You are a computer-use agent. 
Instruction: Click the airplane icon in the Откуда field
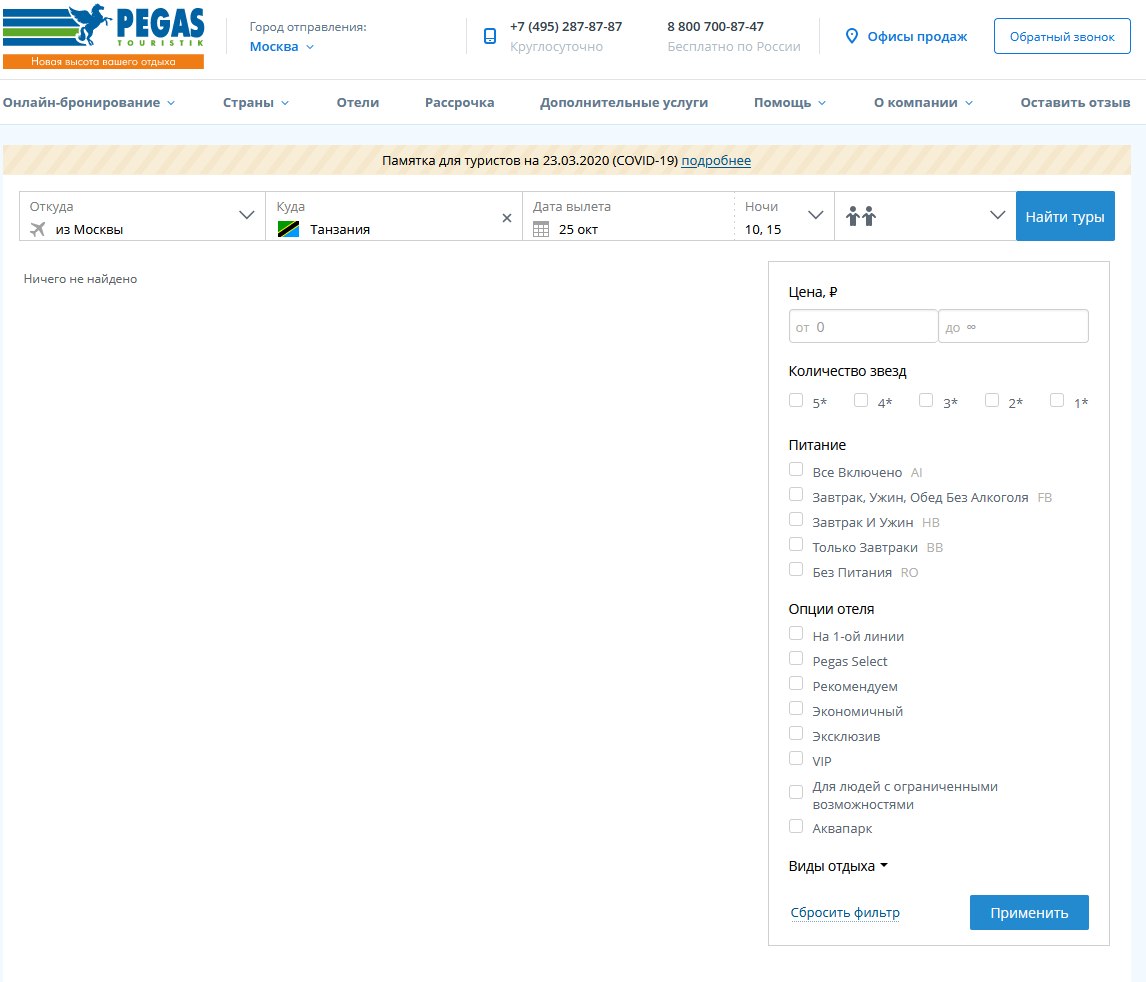(x=37, y=229)
